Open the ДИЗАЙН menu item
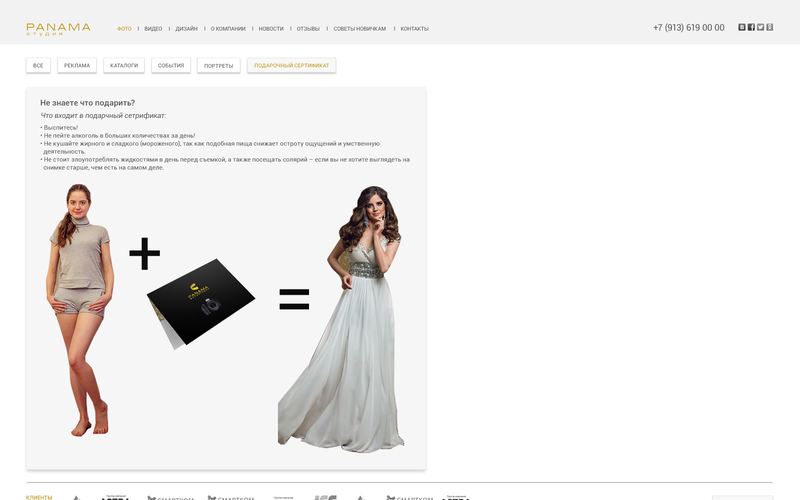This screenshot has height=500, width=800. click(x=186, y=29)
